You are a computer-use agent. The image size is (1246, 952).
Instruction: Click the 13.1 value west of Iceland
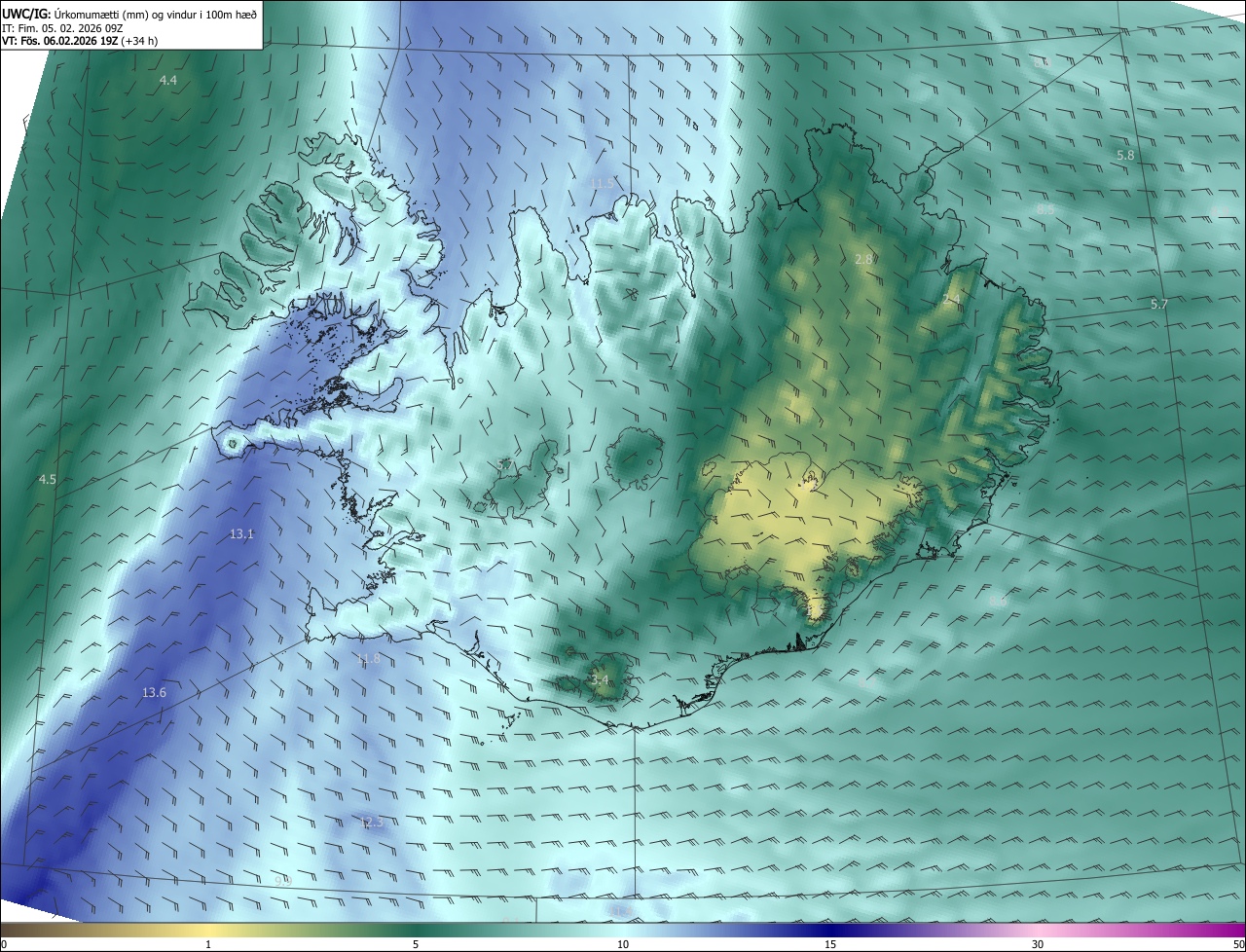click(241, 533)
